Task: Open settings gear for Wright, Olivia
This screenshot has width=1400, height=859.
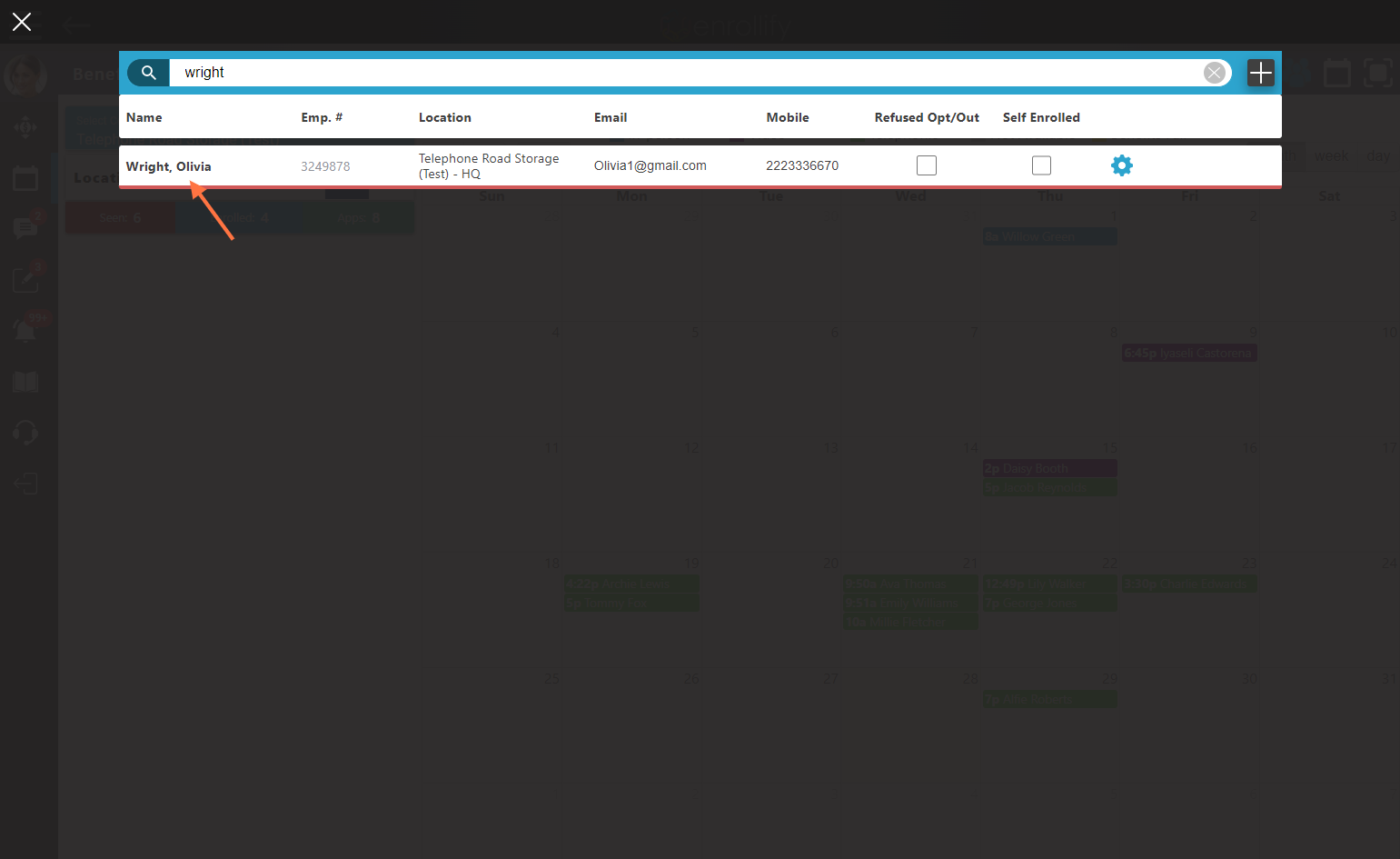Action: click(x=1122, y=165)
